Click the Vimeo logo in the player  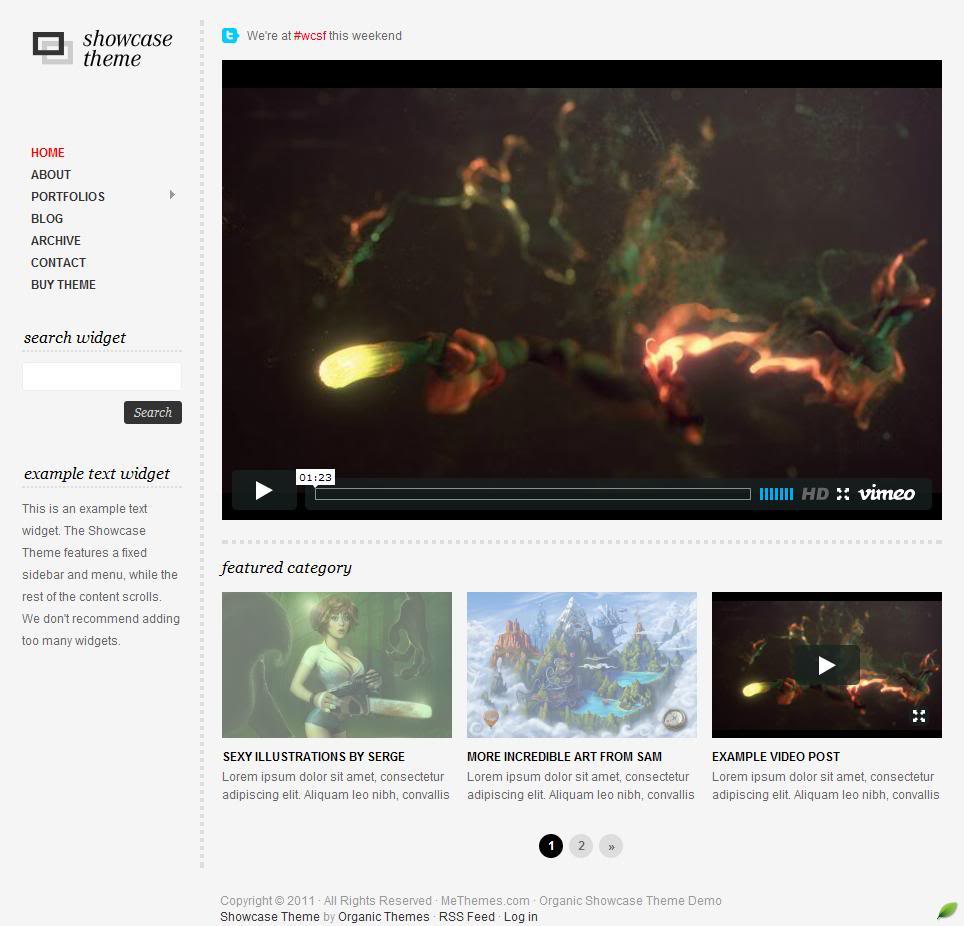coord(887,493)
